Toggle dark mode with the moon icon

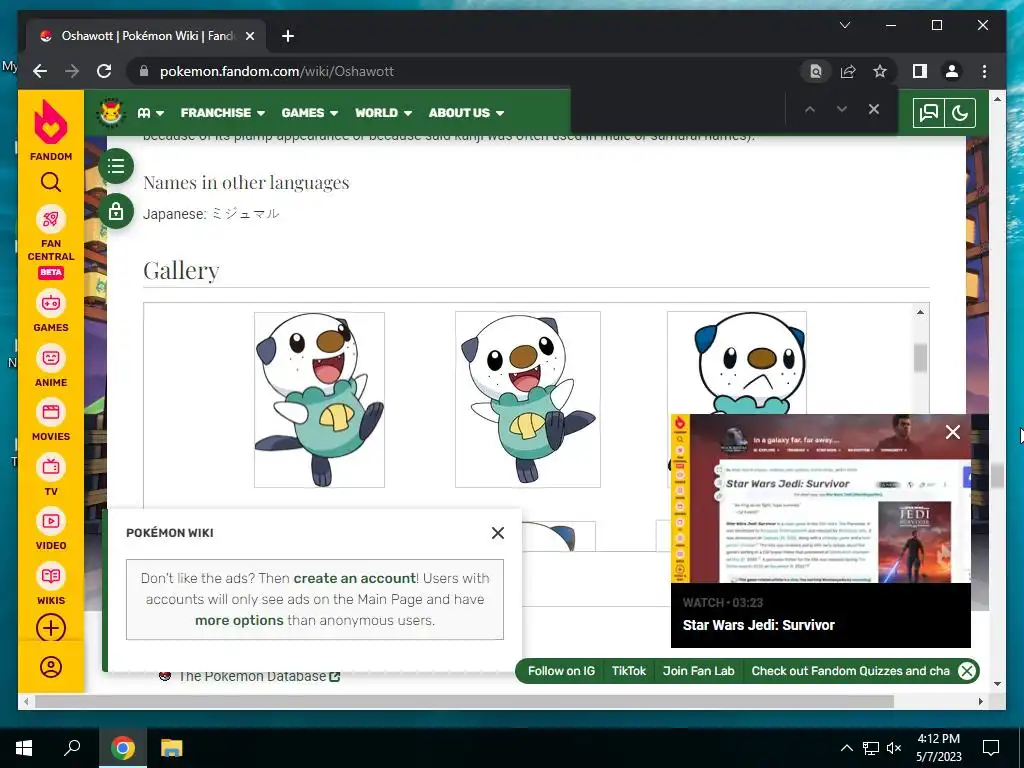point(960,112)
